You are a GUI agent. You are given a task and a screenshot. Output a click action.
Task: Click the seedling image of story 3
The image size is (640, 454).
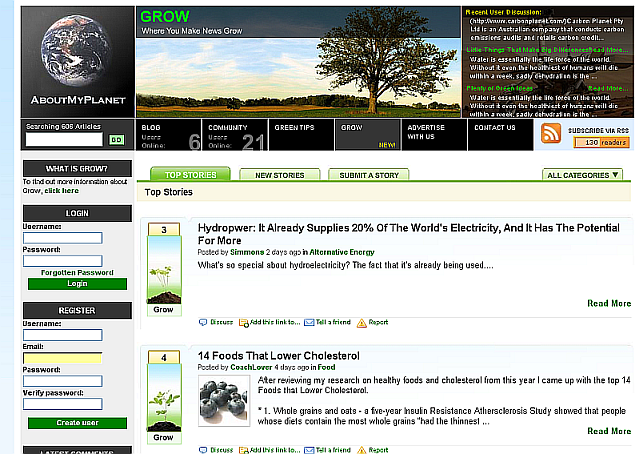(164, 270)
